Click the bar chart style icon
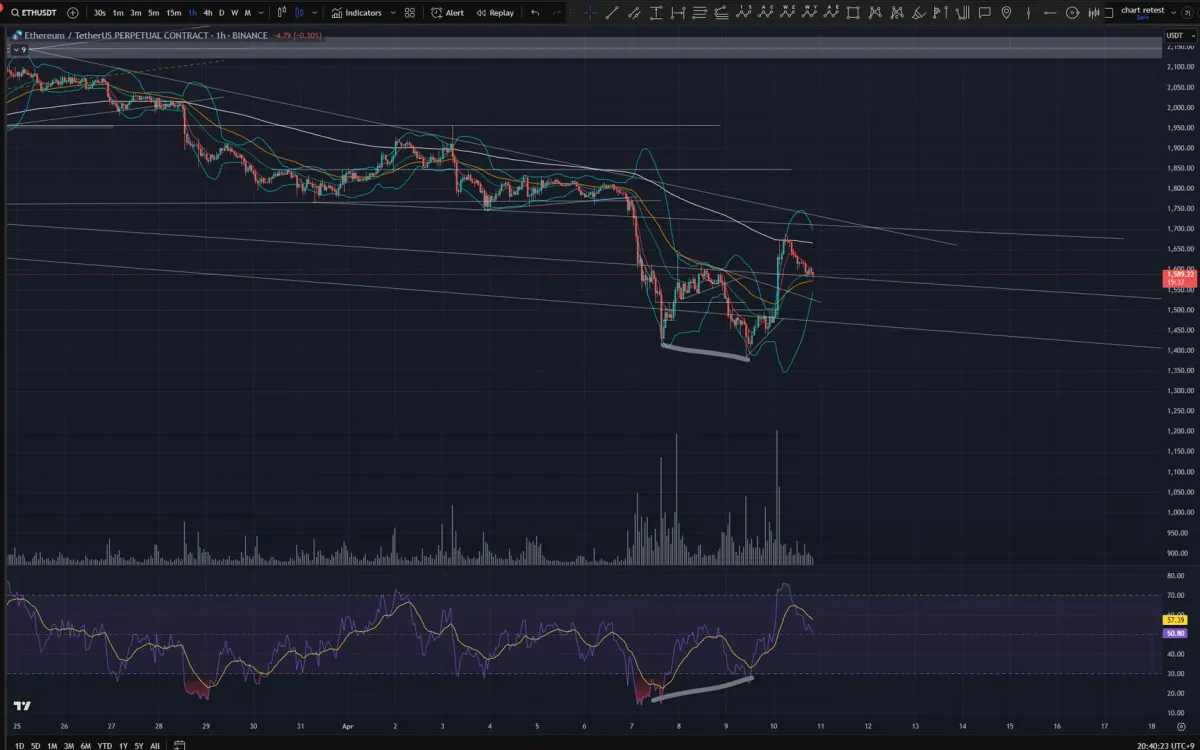The width and height of the screenshot is (1200, 750). pos(282,13)
